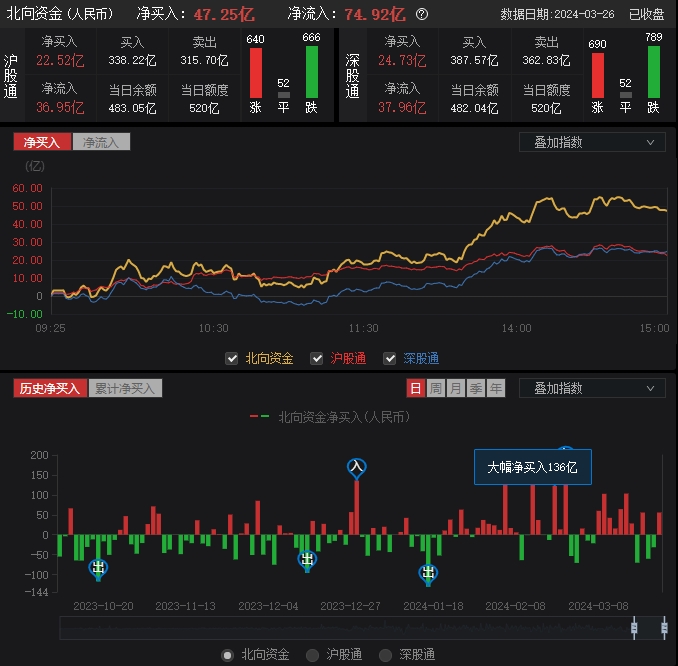Click the 沪股通 gray 平 bar showing 52
678x666 pixels.
point(284,95)
